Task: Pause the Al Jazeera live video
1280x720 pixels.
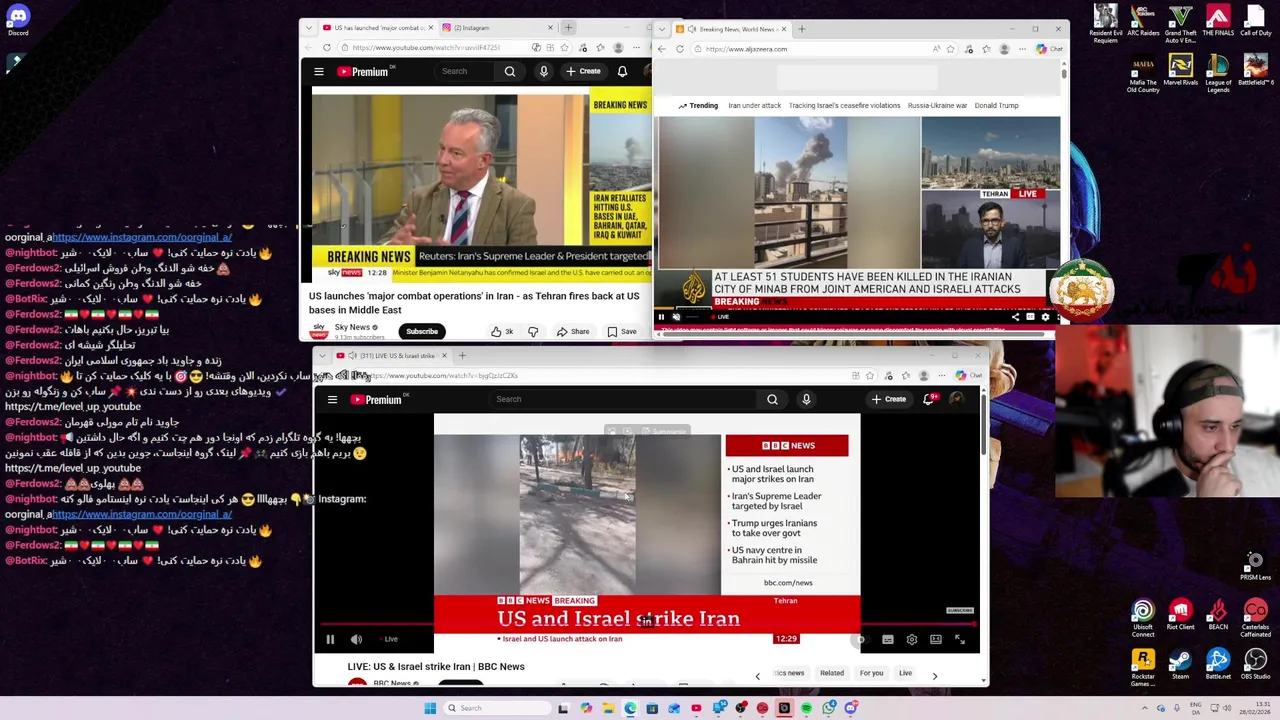Action: click(x=661, y=317)
